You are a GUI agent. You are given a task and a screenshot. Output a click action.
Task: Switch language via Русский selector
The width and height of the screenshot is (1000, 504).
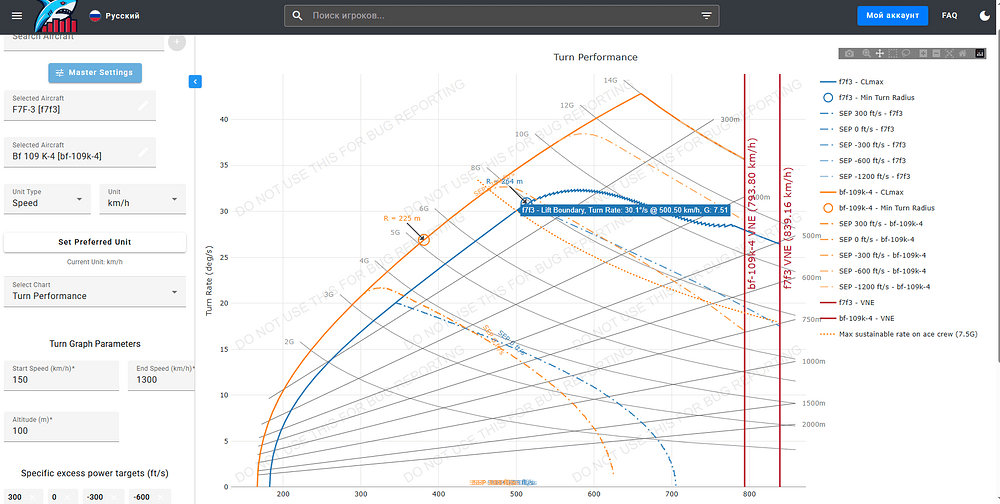click(114, 17)
